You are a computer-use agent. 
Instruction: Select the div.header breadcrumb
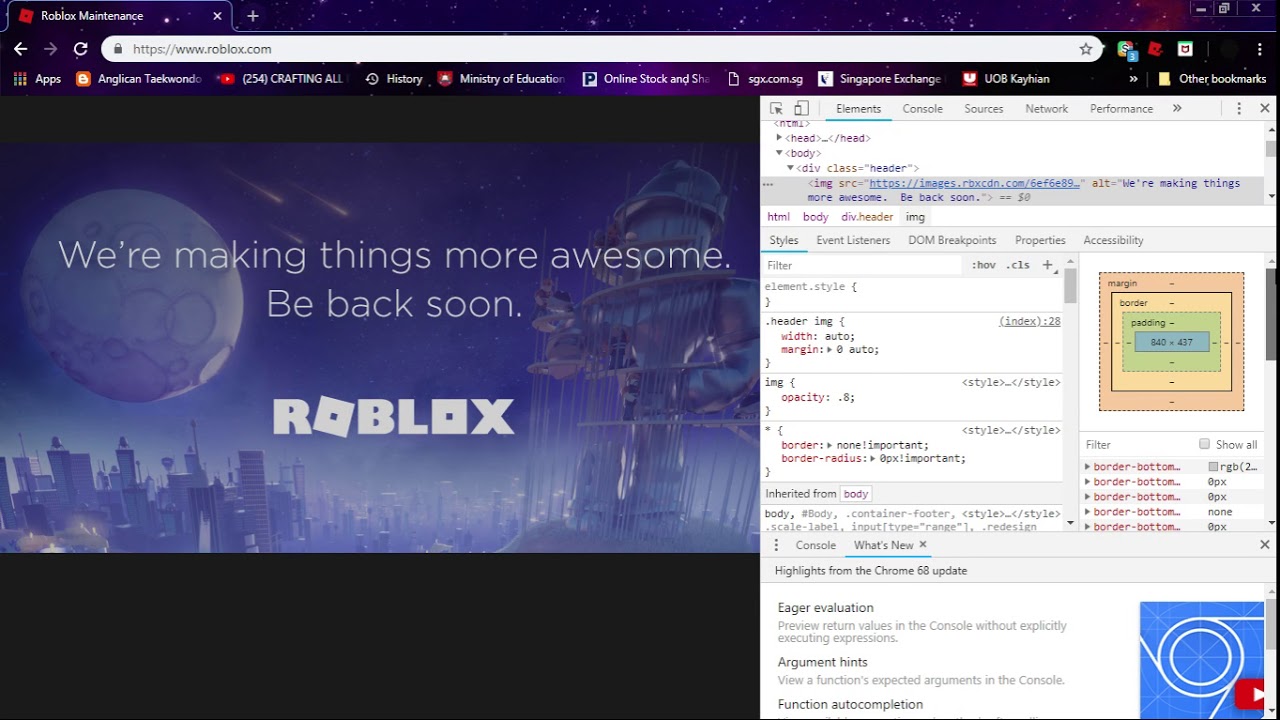(867, 217)
